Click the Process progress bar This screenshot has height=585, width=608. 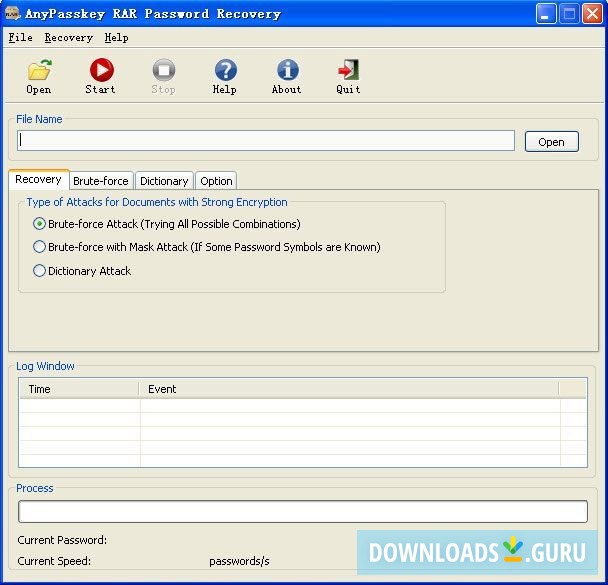point(303,511)
